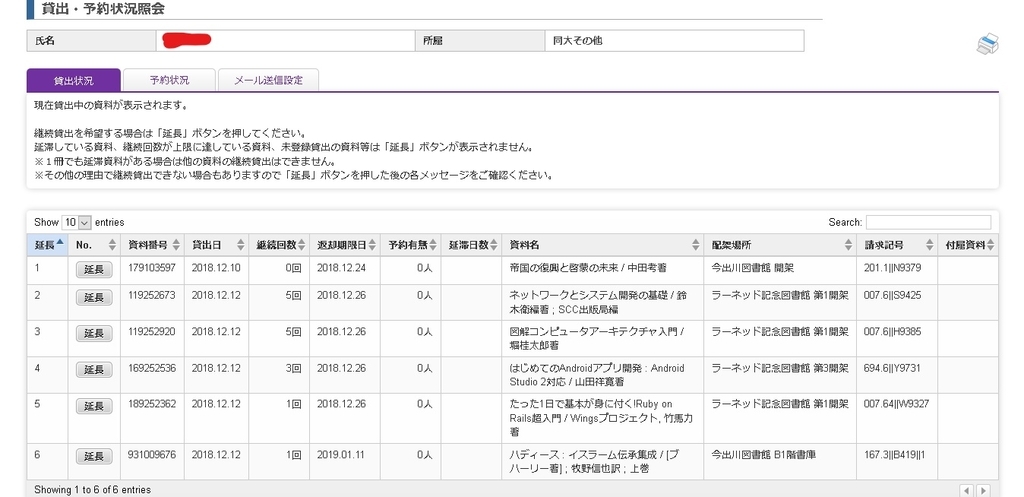This screenshot has height=497, width=1024.
Task: Sort table by 資料名 column
Action: click(603, 245)
